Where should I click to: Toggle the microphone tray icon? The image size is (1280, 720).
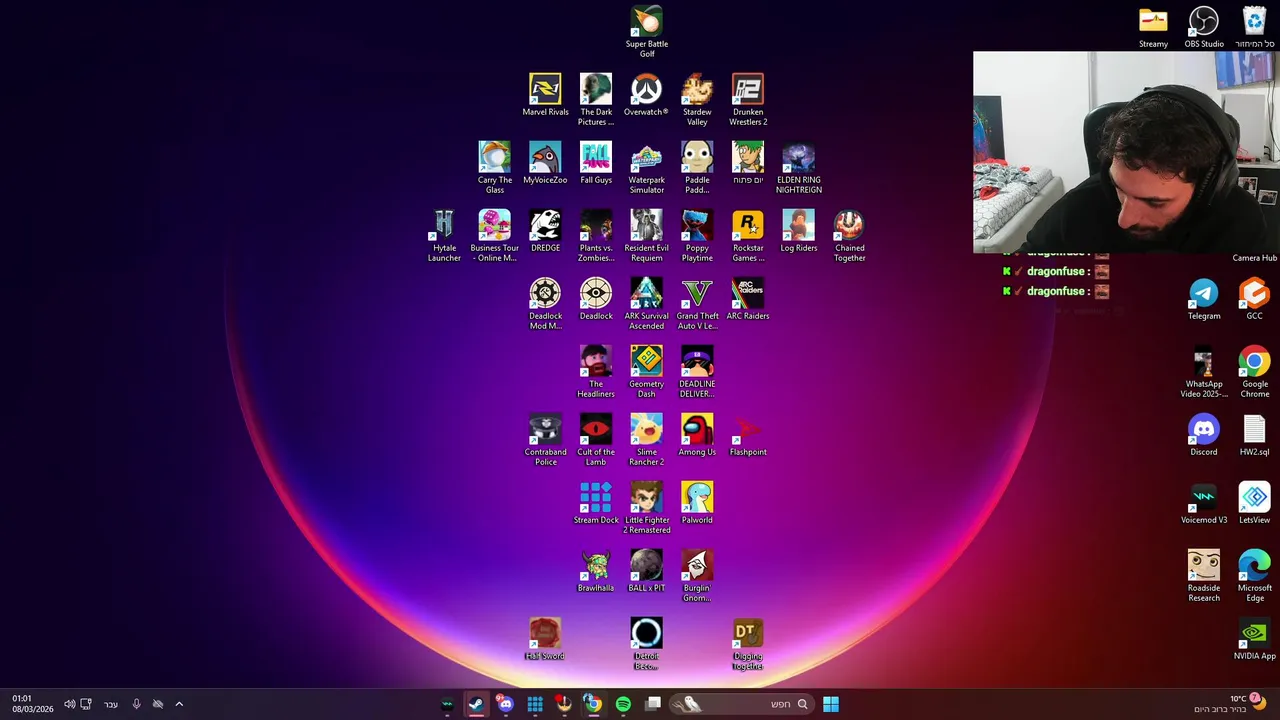tap(136, 704)
